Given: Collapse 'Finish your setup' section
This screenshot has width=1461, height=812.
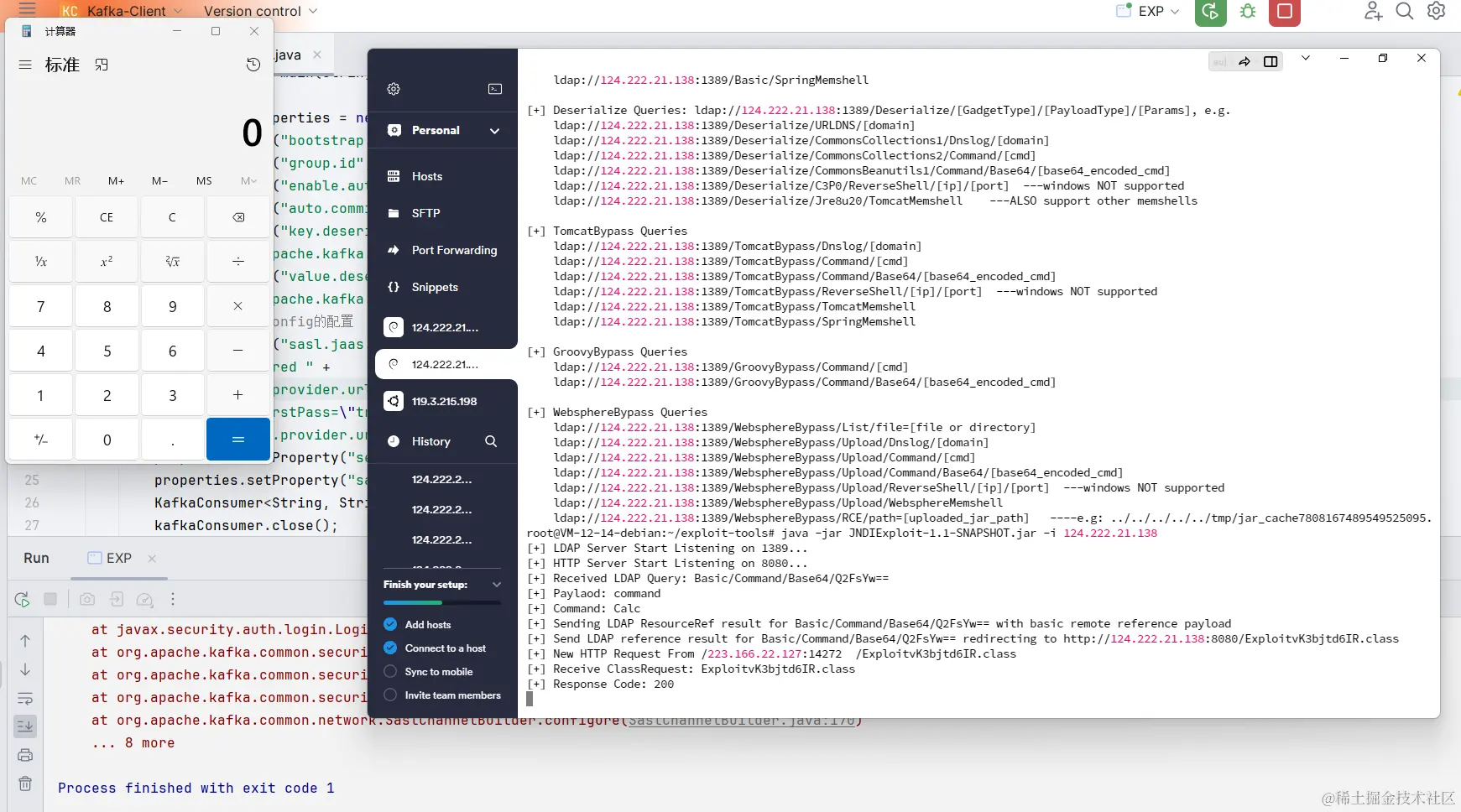Looking at the screenshot, I should pyautogui.click(x=496, y=585).
